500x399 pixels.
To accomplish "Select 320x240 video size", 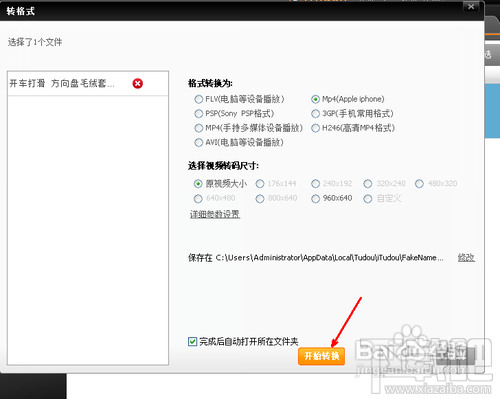I will point(368,184).
